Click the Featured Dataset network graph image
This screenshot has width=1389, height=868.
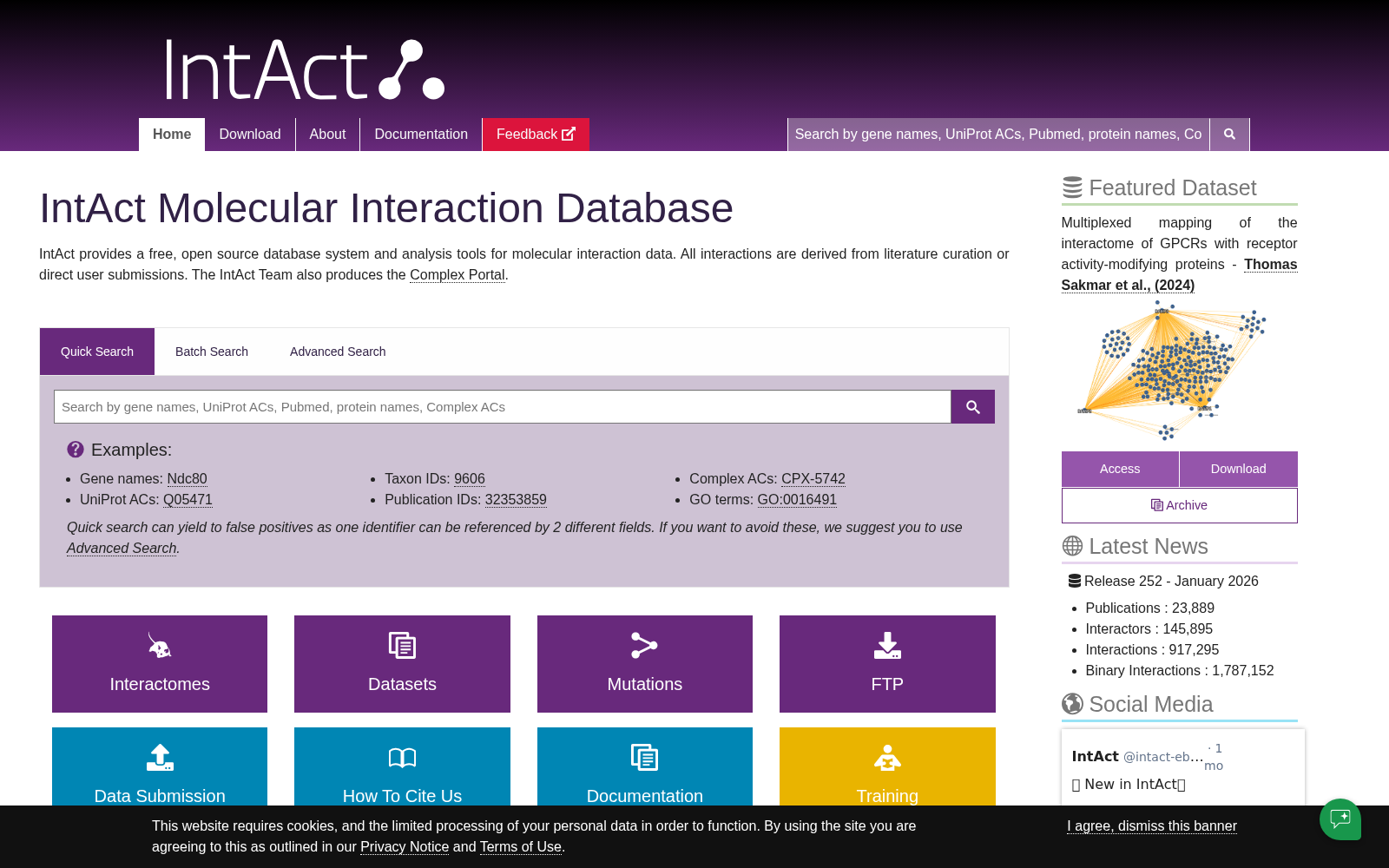(1172, 371)
